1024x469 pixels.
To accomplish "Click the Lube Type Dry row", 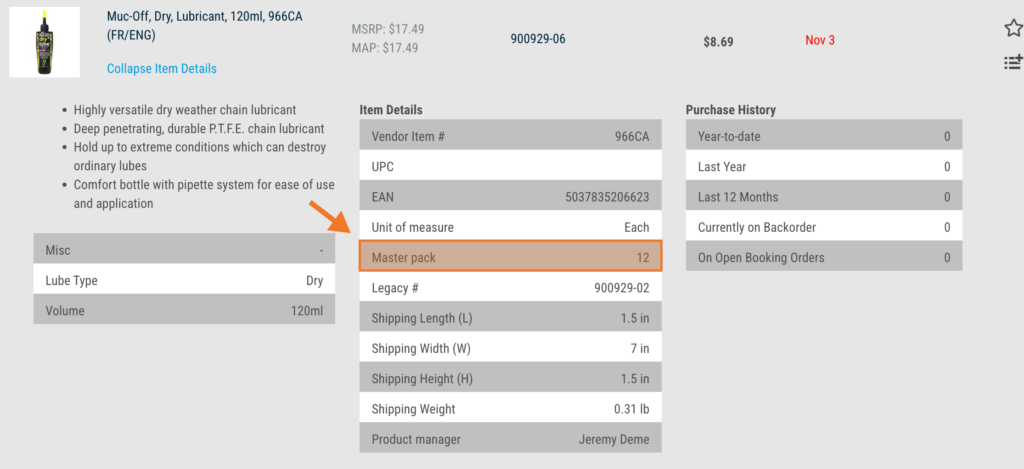I will pyautogui.click(x=184, y=281).
